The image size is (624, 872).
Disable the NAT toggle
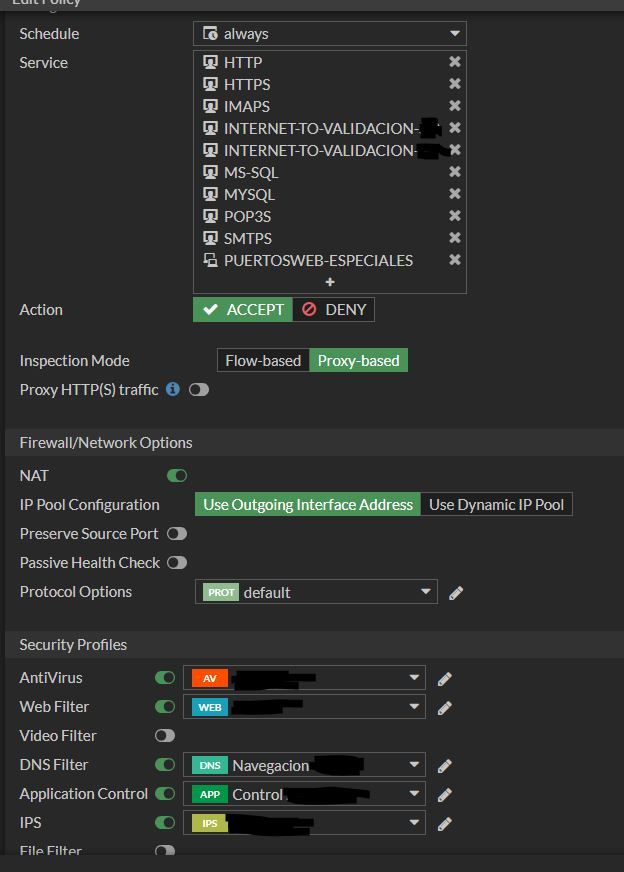(x=177, y=476)
